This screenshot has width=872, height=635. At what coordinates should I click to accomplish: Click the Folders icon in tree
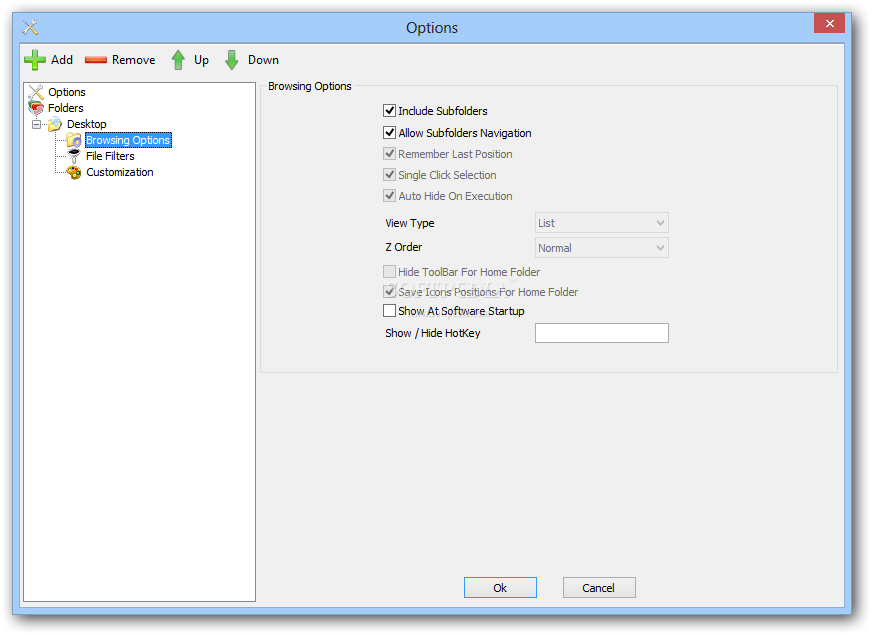pyautogui.click(x=36, y=108)
